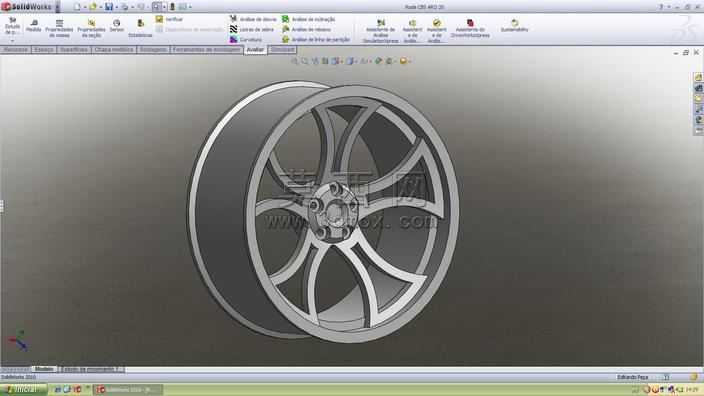Open Análise de desvio
Screen dimensions: 704x396
253,19
